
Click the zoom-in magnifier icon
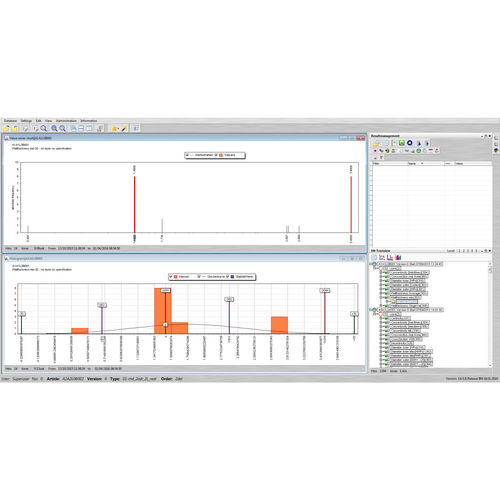tap(54, 128)
